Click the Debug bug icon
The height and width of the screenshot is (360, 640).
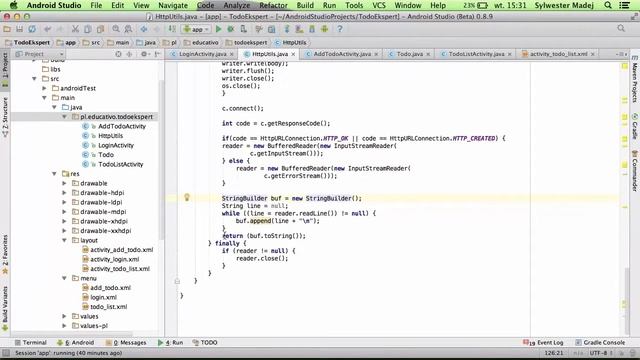tap(231, 29)
